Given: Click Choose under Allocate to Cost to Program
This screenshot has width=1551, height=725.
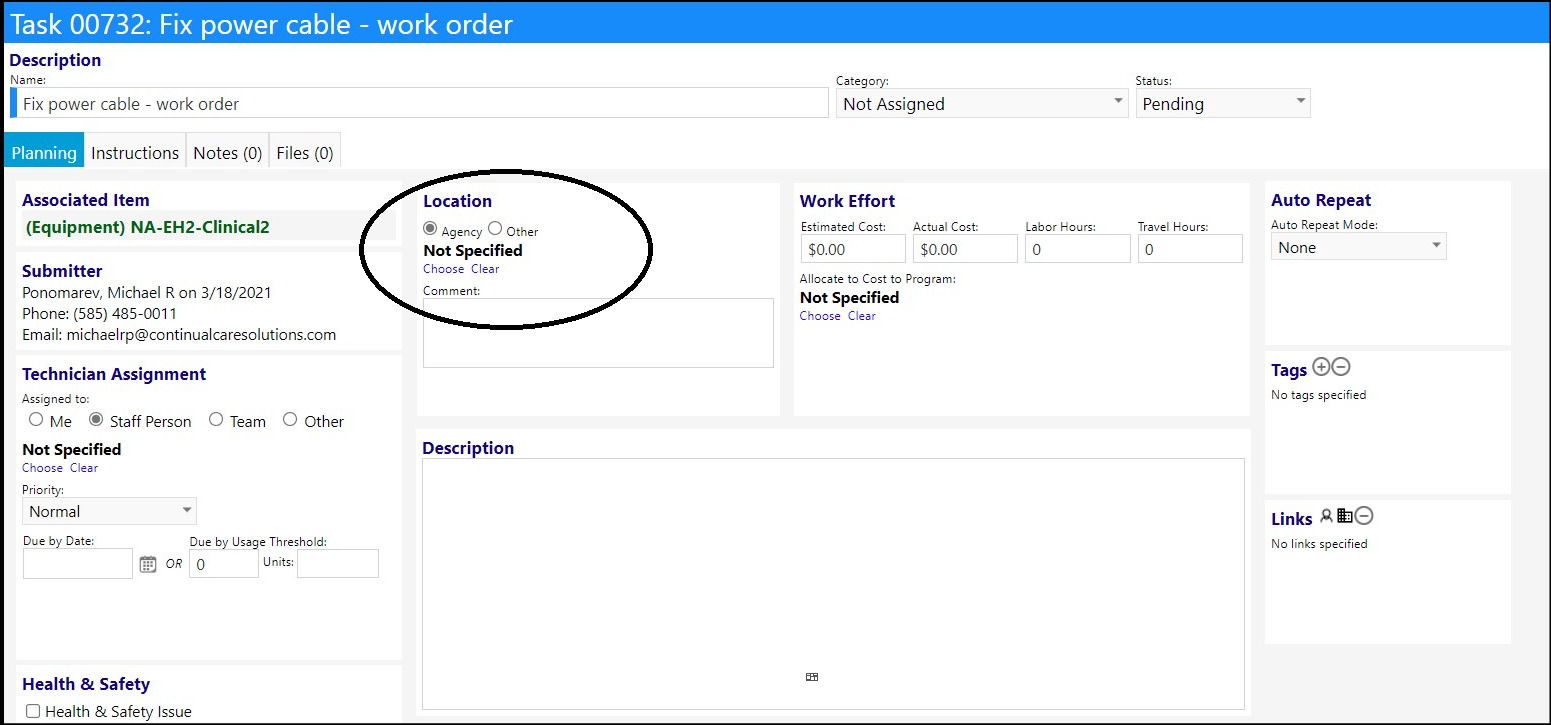Looking at the screenshot, I should pyautogui.click(x=820, y=316).
